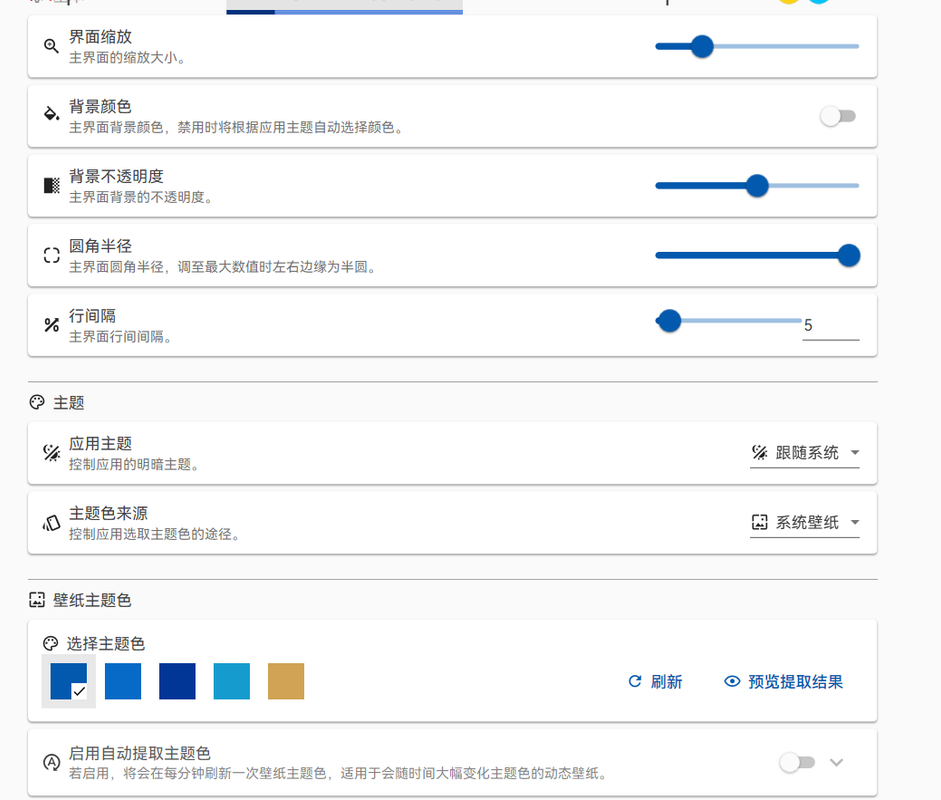Click the 刷新 button
Screen dimensions: 941x800
tap(655, 681)
